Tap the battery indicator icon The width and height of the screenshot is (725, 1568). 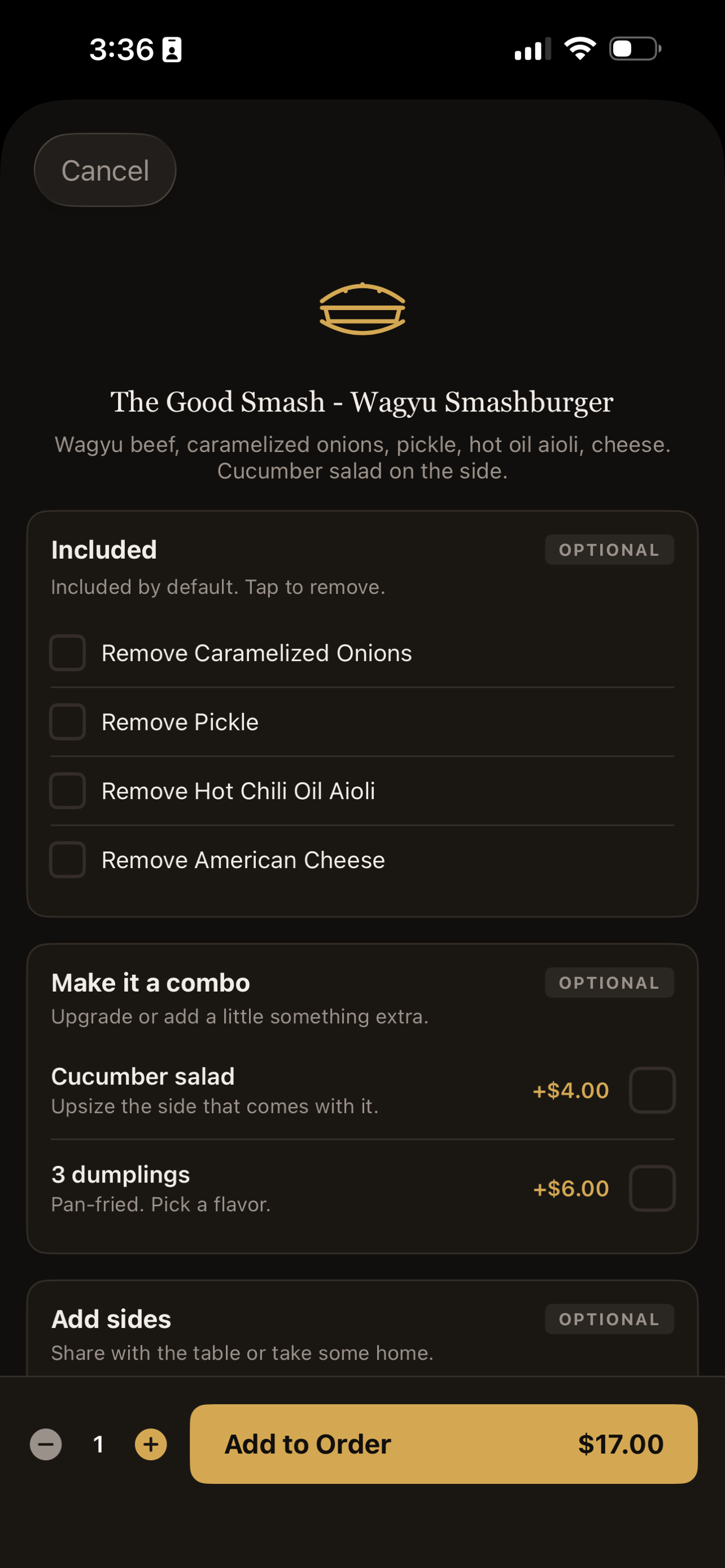[635, 49]
